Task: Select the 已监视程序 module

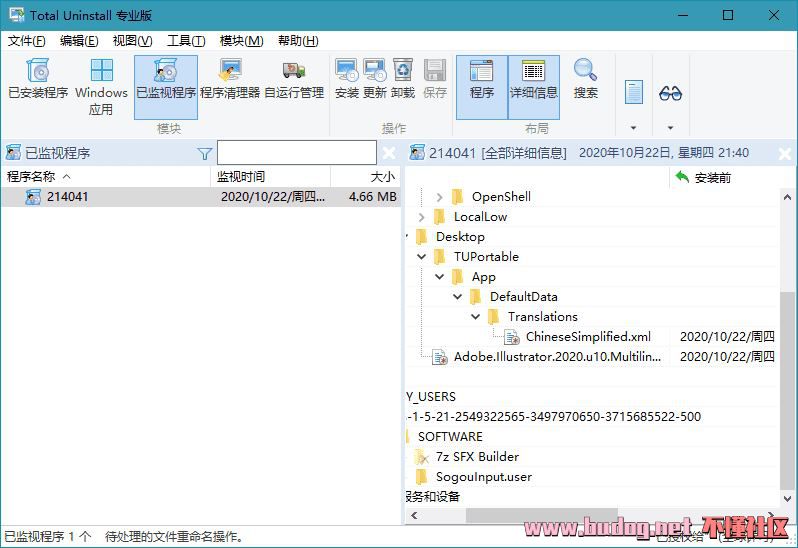Action: (x=166, y=88)
